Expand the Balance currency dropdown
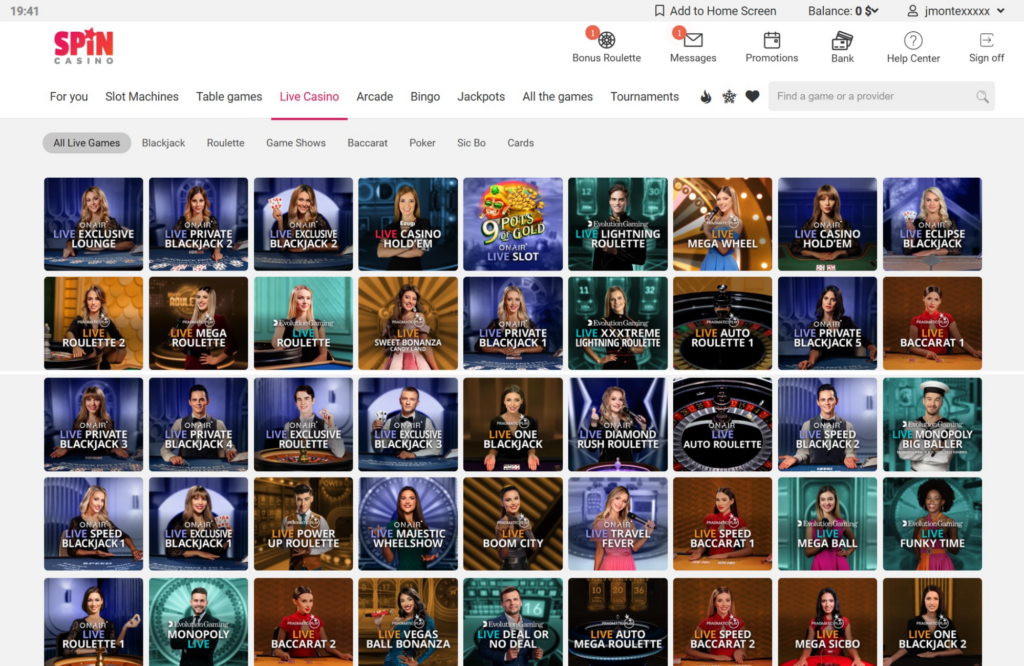The width and height of the screenshot is (1024, 666). (x=874, y=10)
